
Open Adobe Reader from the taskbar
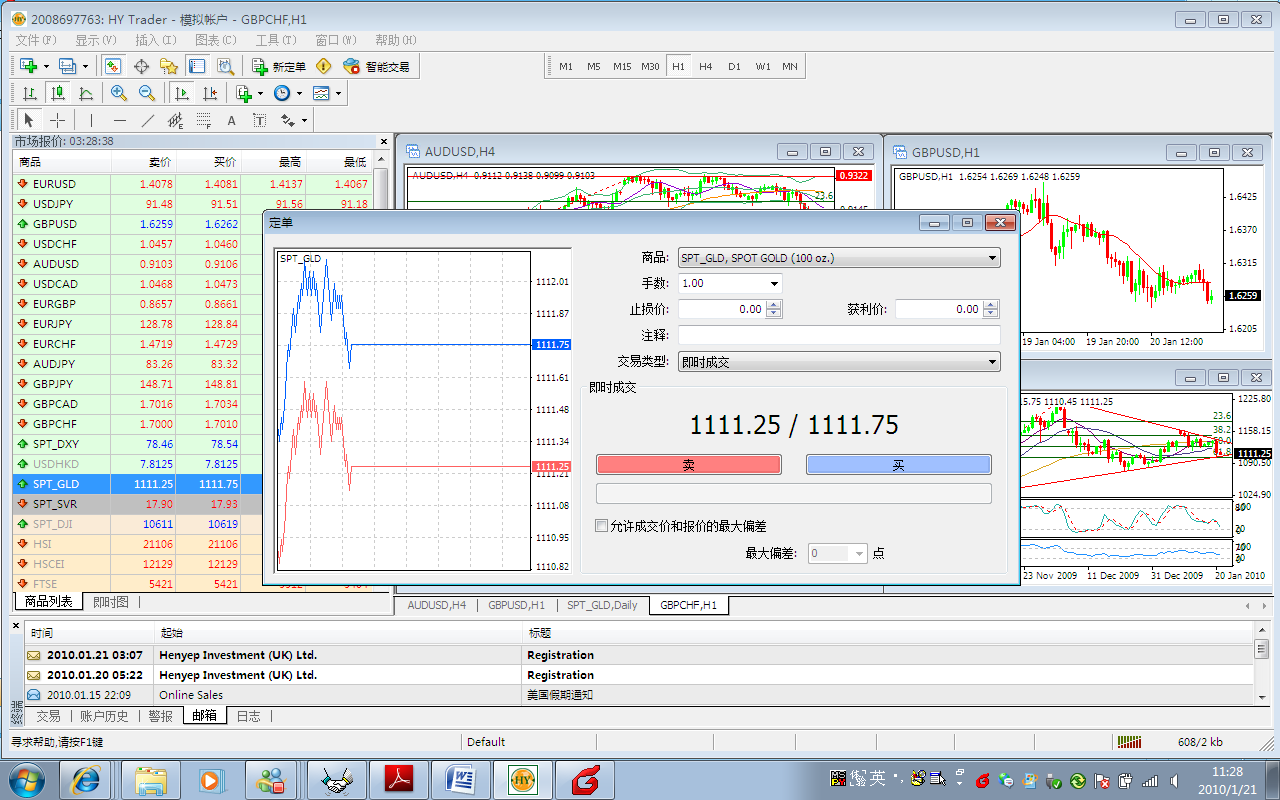398,779
